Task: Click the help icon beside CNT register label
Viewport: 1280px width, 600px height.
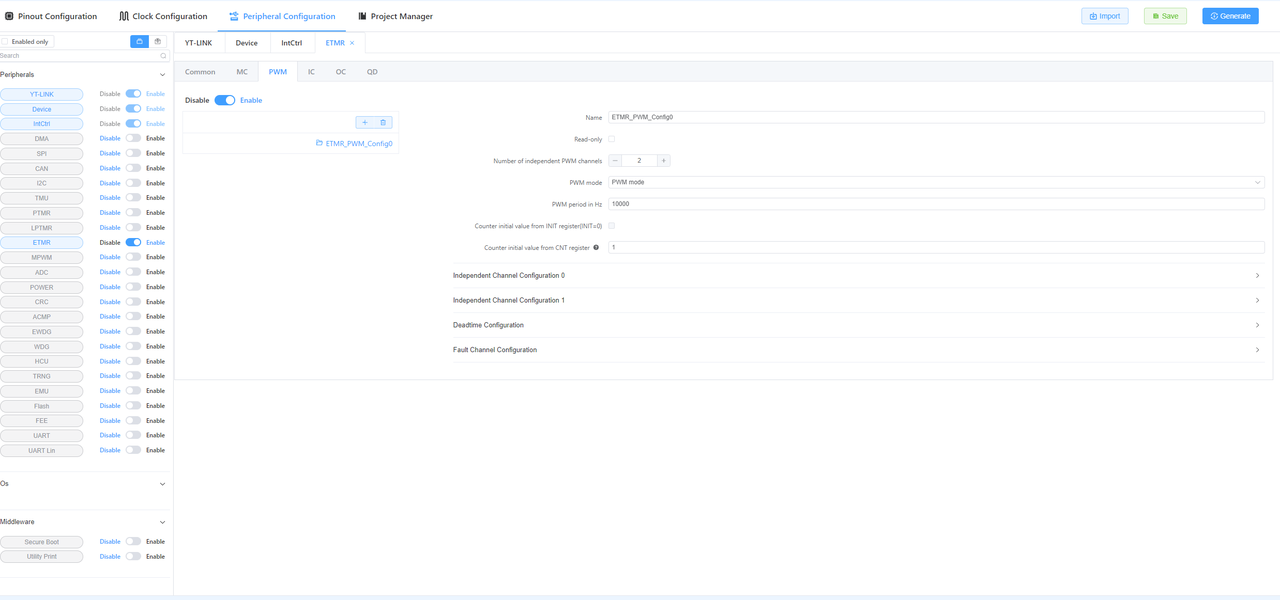Action: (596, 247)
